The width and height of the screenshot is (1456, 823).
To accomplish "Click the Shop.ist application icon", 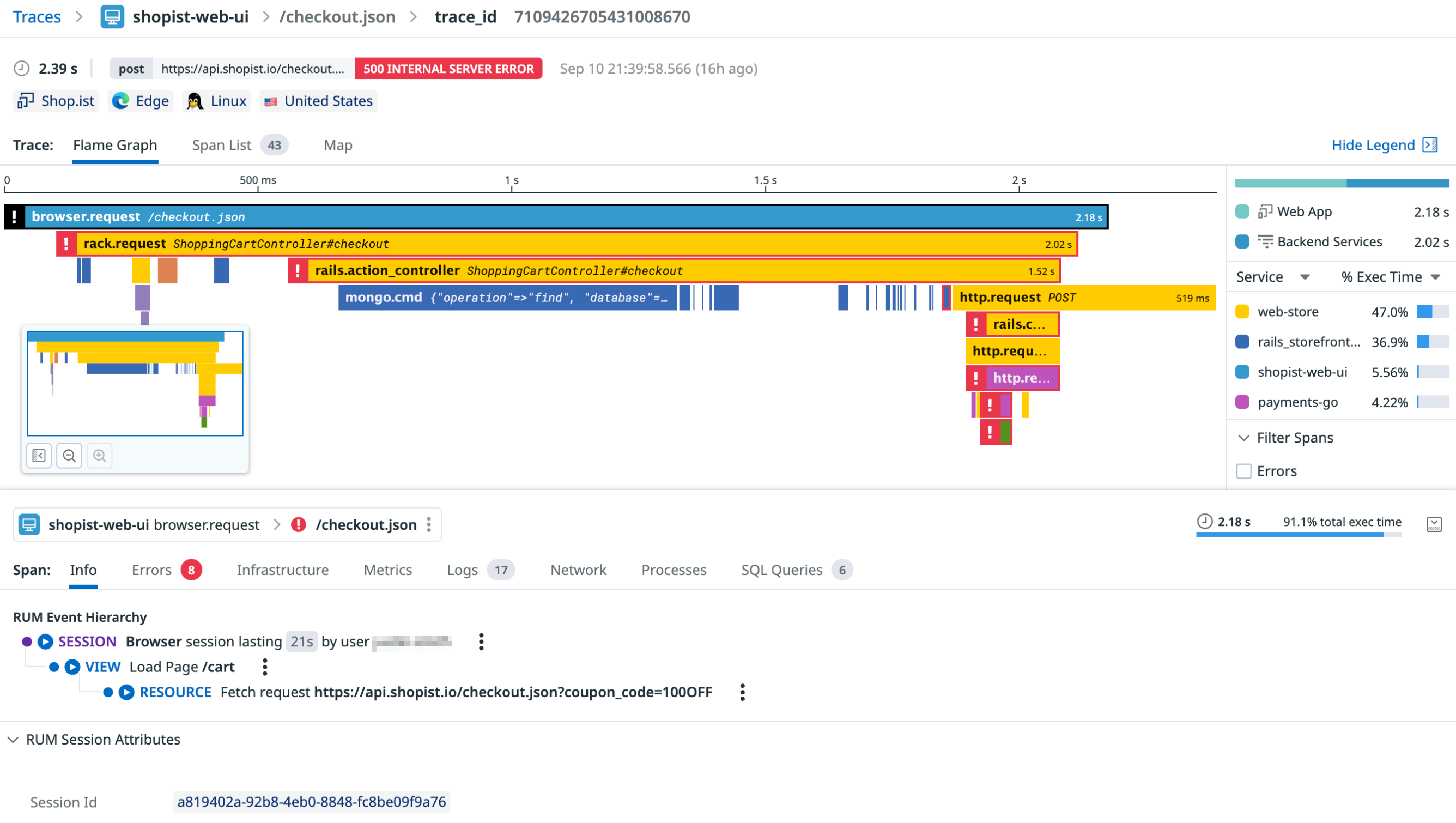I will (26, 101).
